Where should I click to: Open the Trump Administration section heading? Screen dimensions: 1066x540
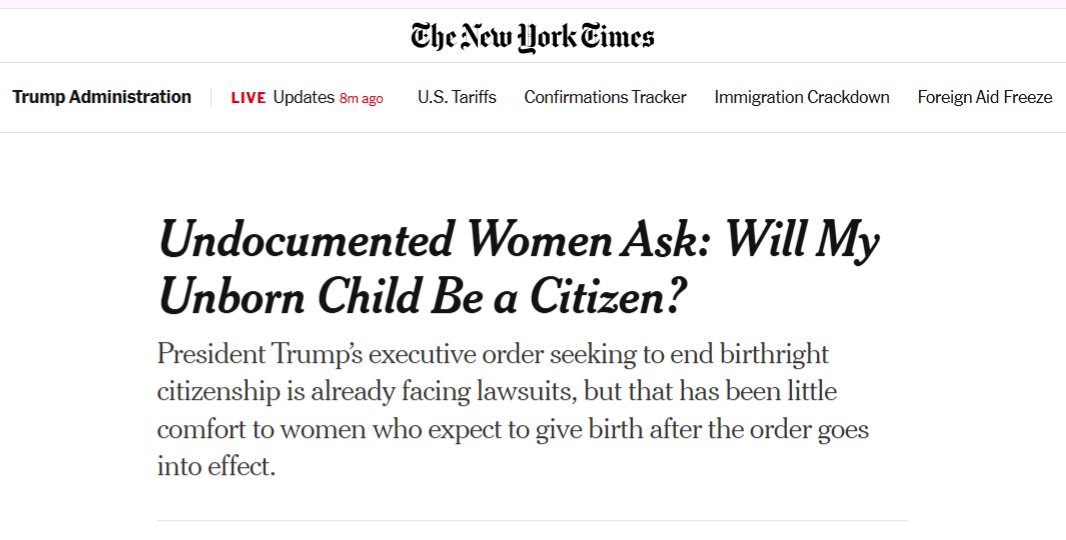point(102,97)
